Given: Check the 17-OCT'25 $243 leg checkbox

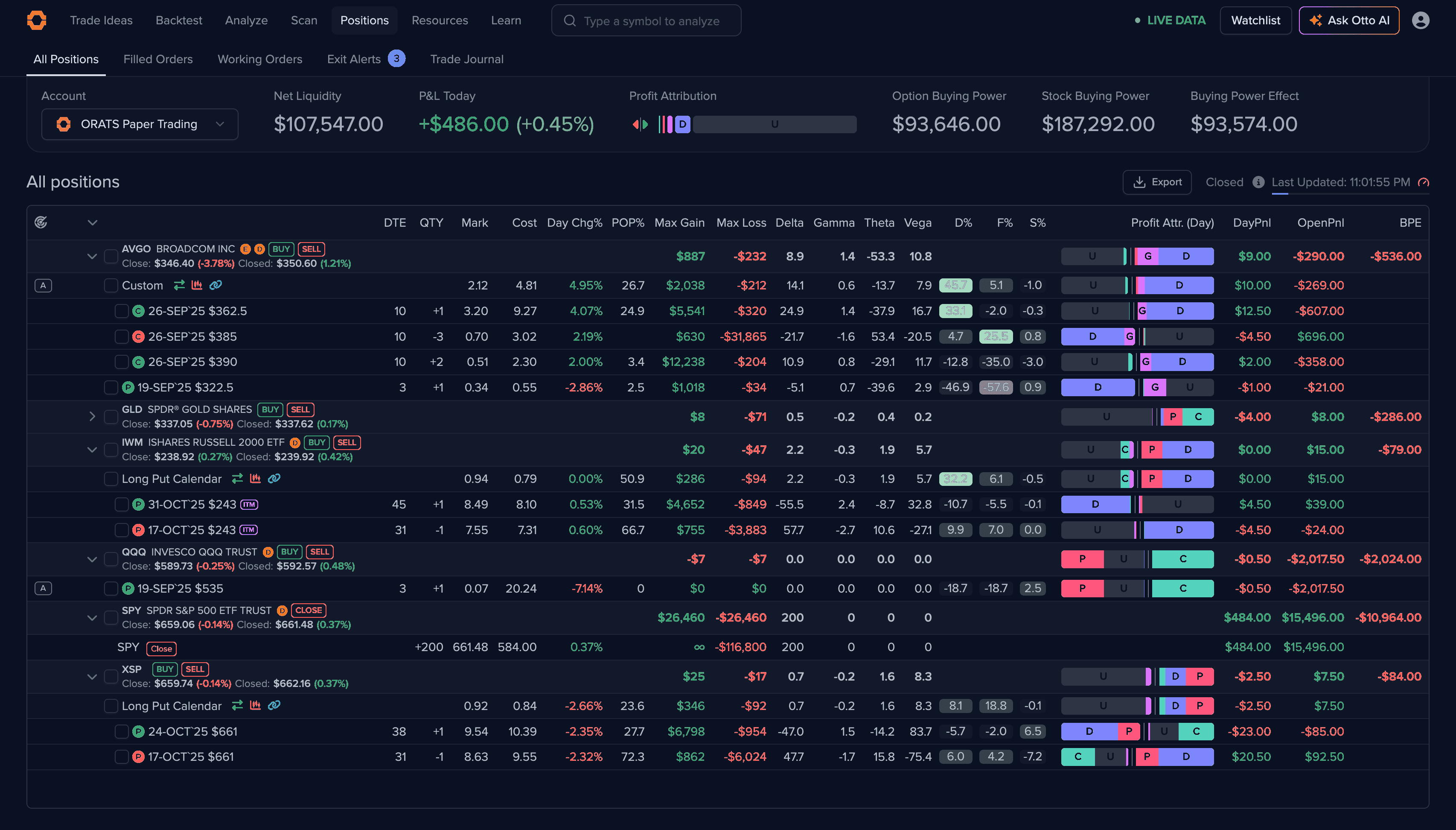Looking at the screenshot, I should click(121, 530).
